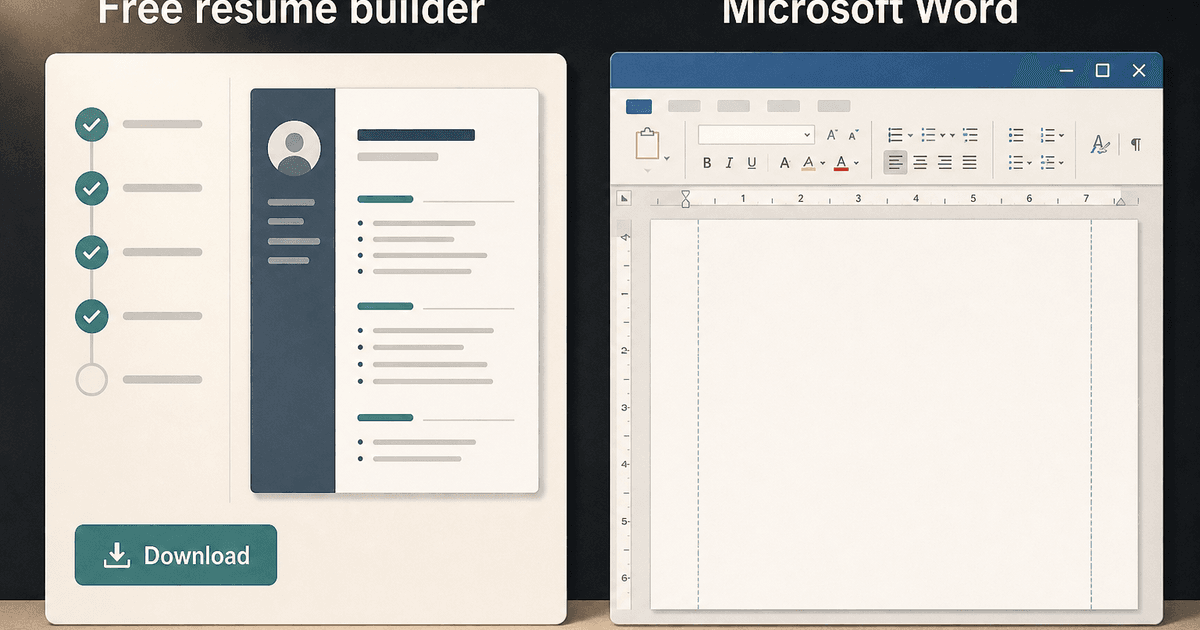Viewport: 1200px width, 630px height.
Task: Open the last gray ribbon tab
Action: tap(834, 106)
